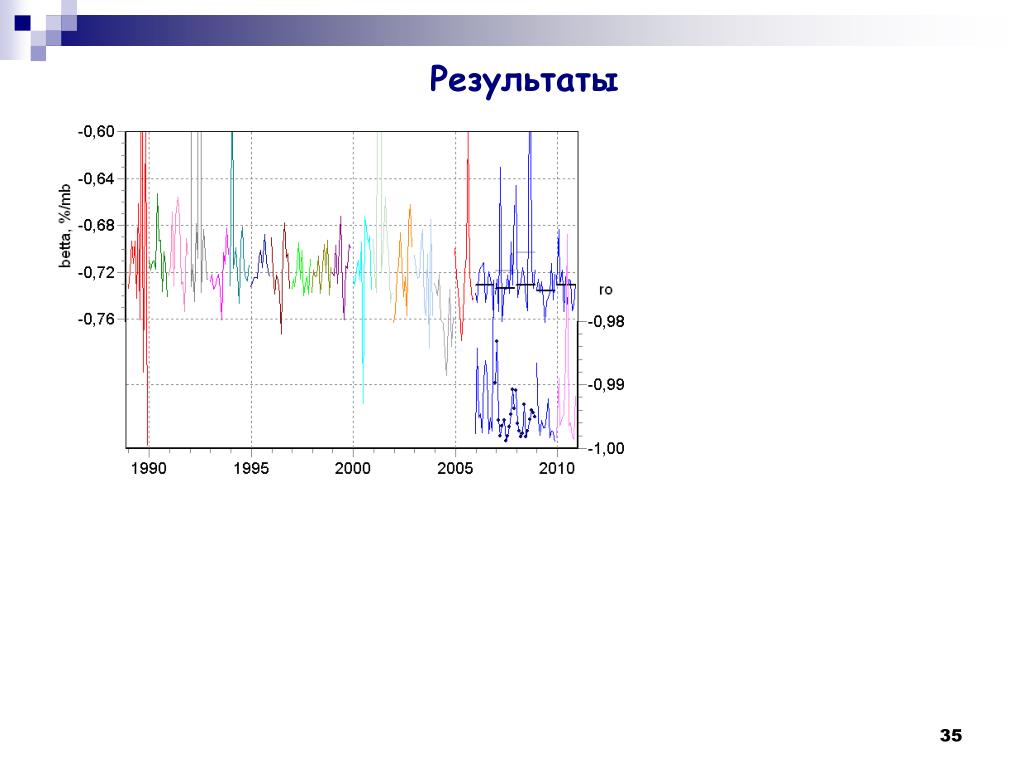
Task: Click the right axis label "ro"
Action: pos(605,290)
